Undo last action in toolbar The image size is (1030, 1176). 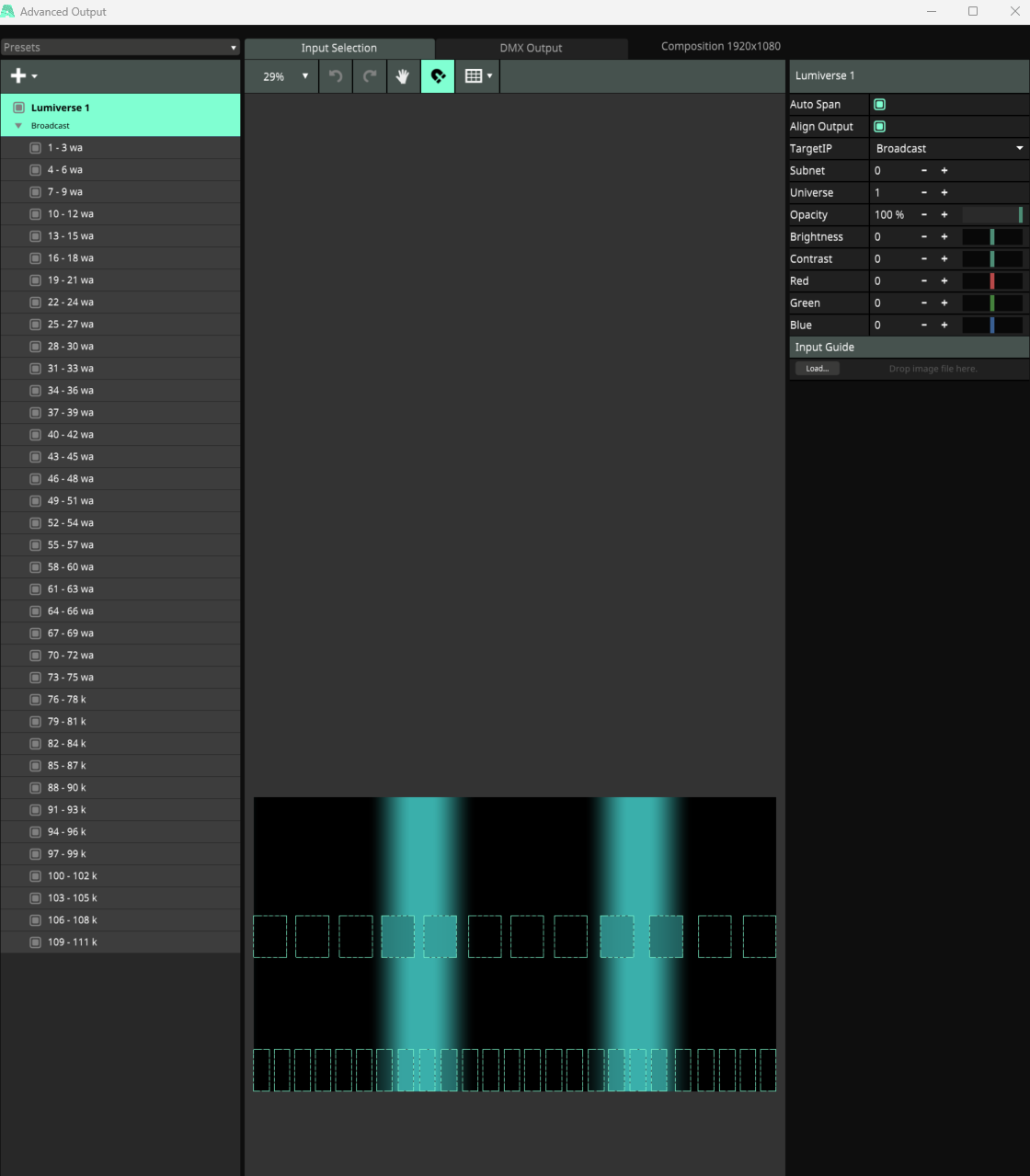click(336, 76)
